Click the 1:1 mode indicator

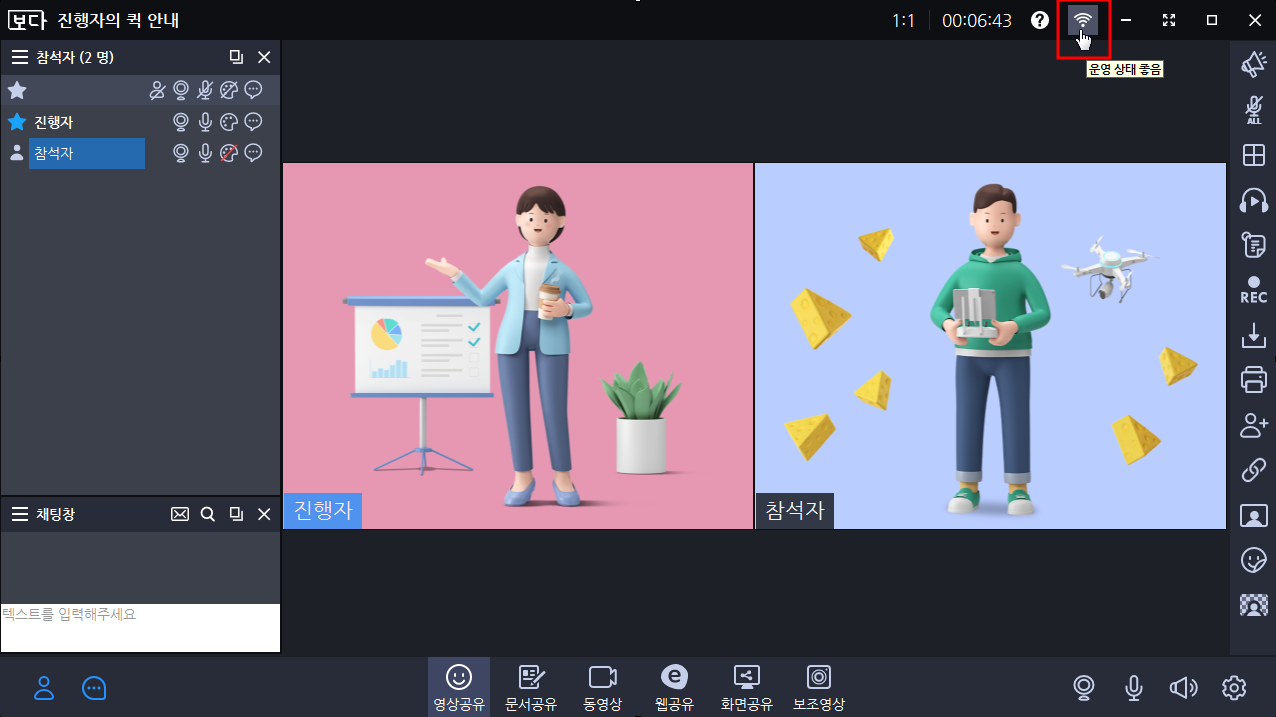click(x=903, y=20)
